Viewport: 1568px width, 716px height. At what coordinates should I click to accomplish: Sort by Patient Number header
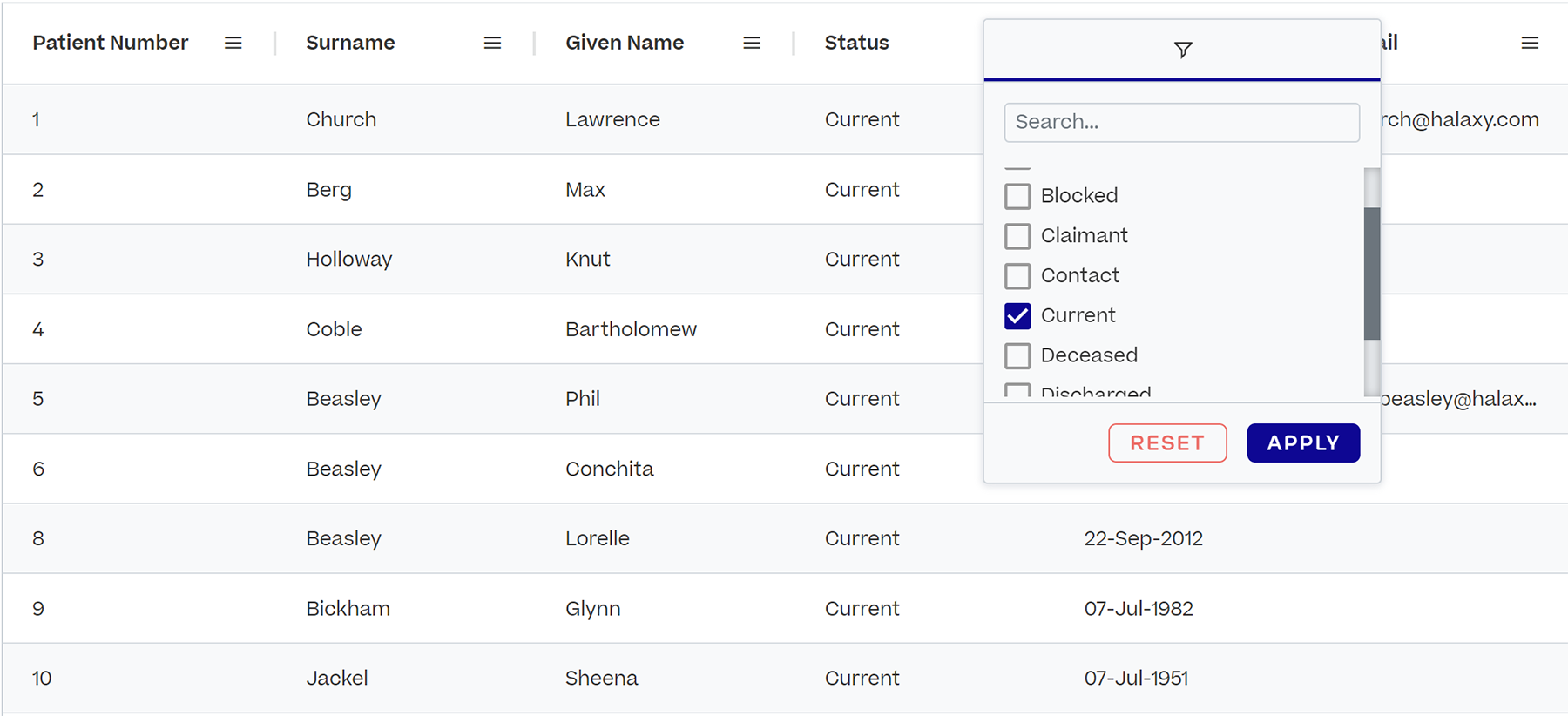(111, 43)
